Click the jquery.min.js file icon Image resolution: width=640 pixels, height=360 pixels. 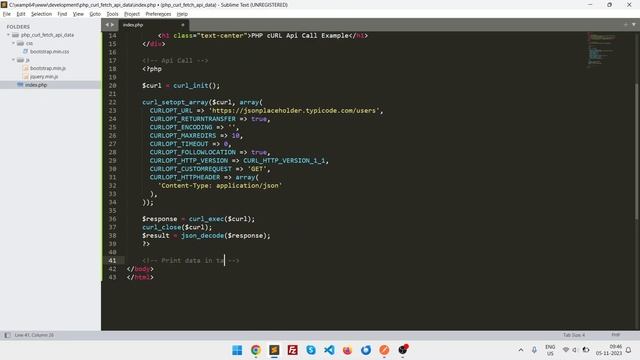(26, 76)
